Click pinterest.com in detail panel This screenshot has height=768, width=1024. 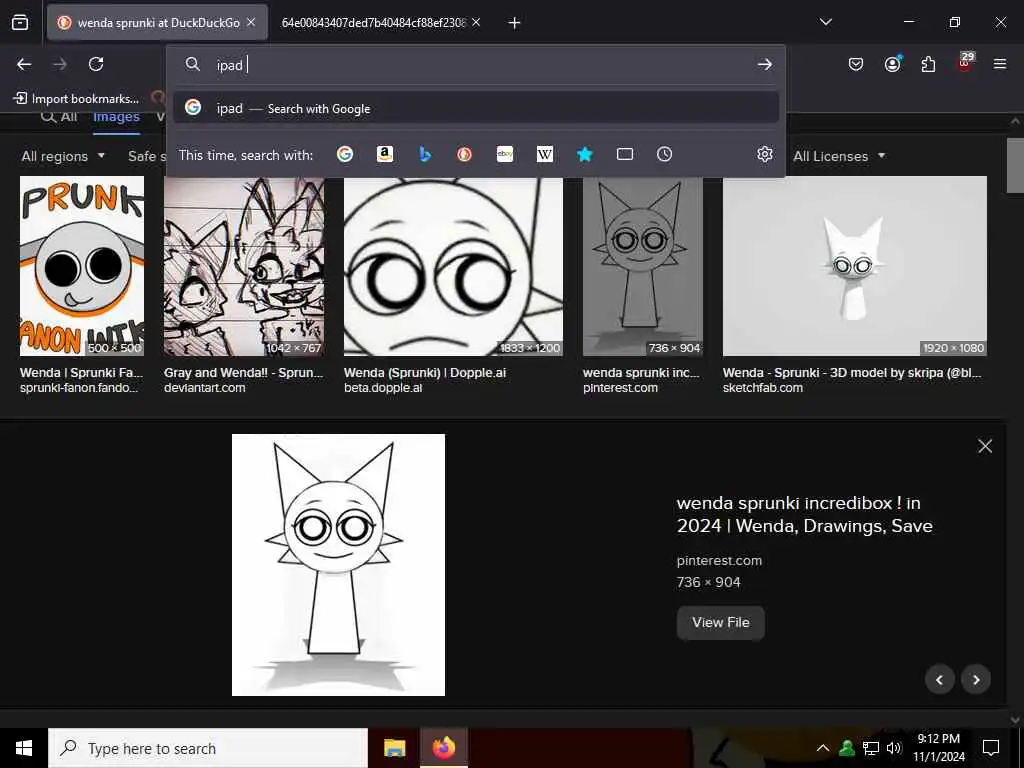(719, 560)
